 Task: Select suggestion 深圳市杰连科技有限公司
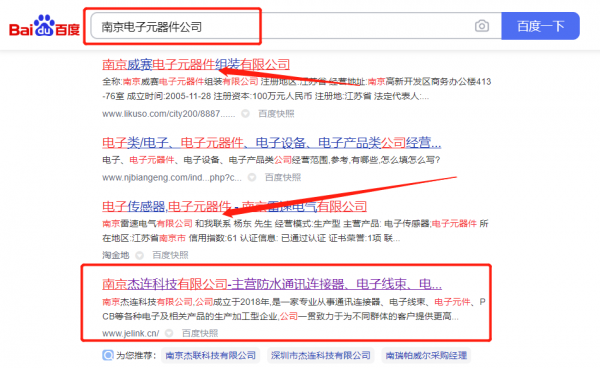[321, 355]
